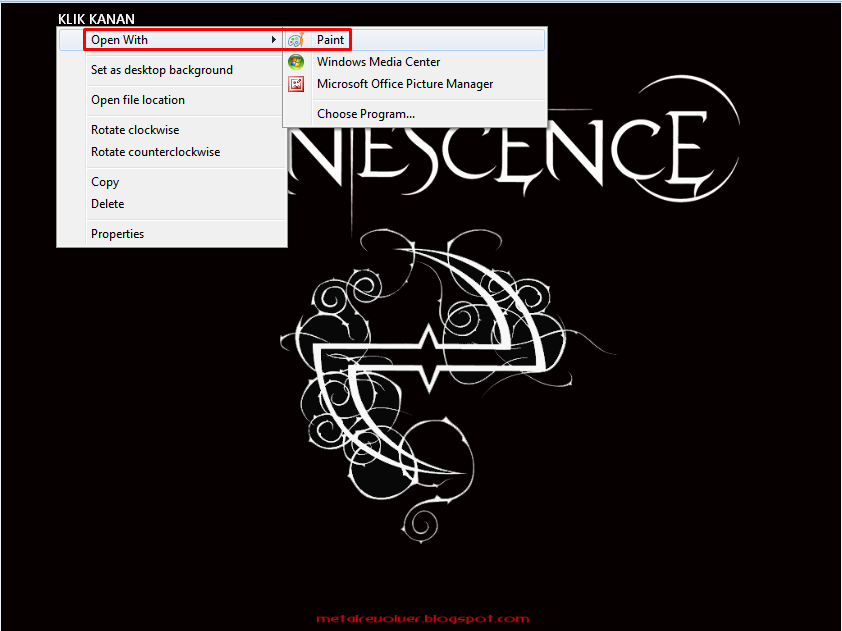The image size is (842, 631).
Task: Choose Open file location
Action: 172,100
